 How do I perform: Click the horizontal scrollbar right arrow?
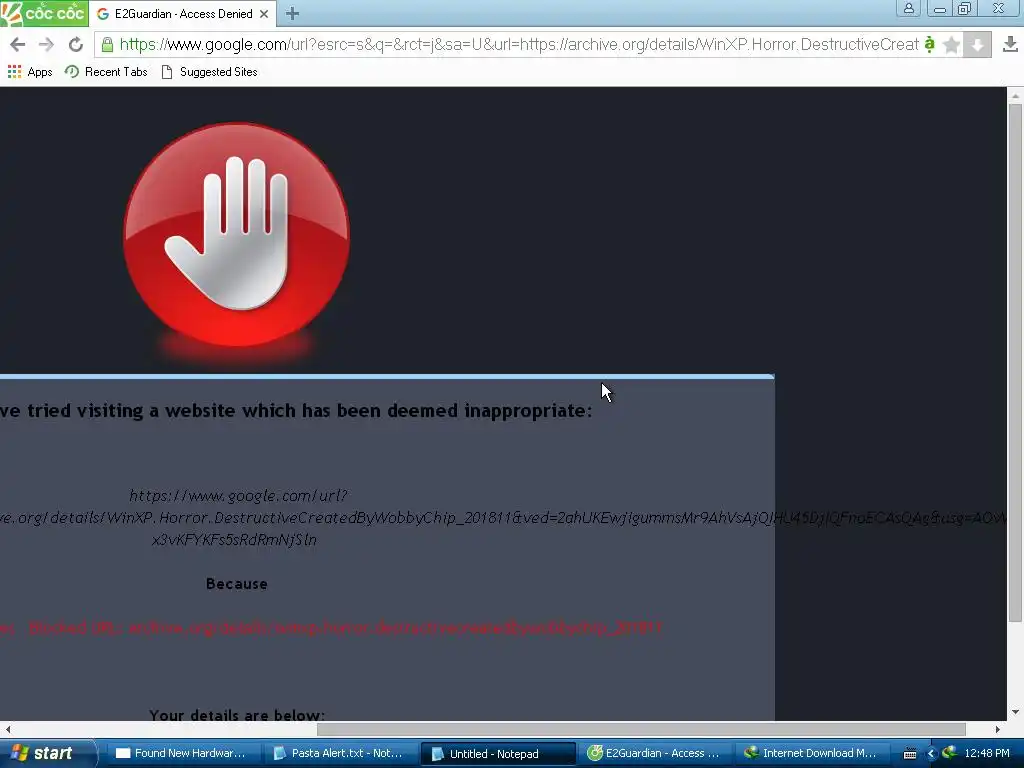tap(998, 729)
